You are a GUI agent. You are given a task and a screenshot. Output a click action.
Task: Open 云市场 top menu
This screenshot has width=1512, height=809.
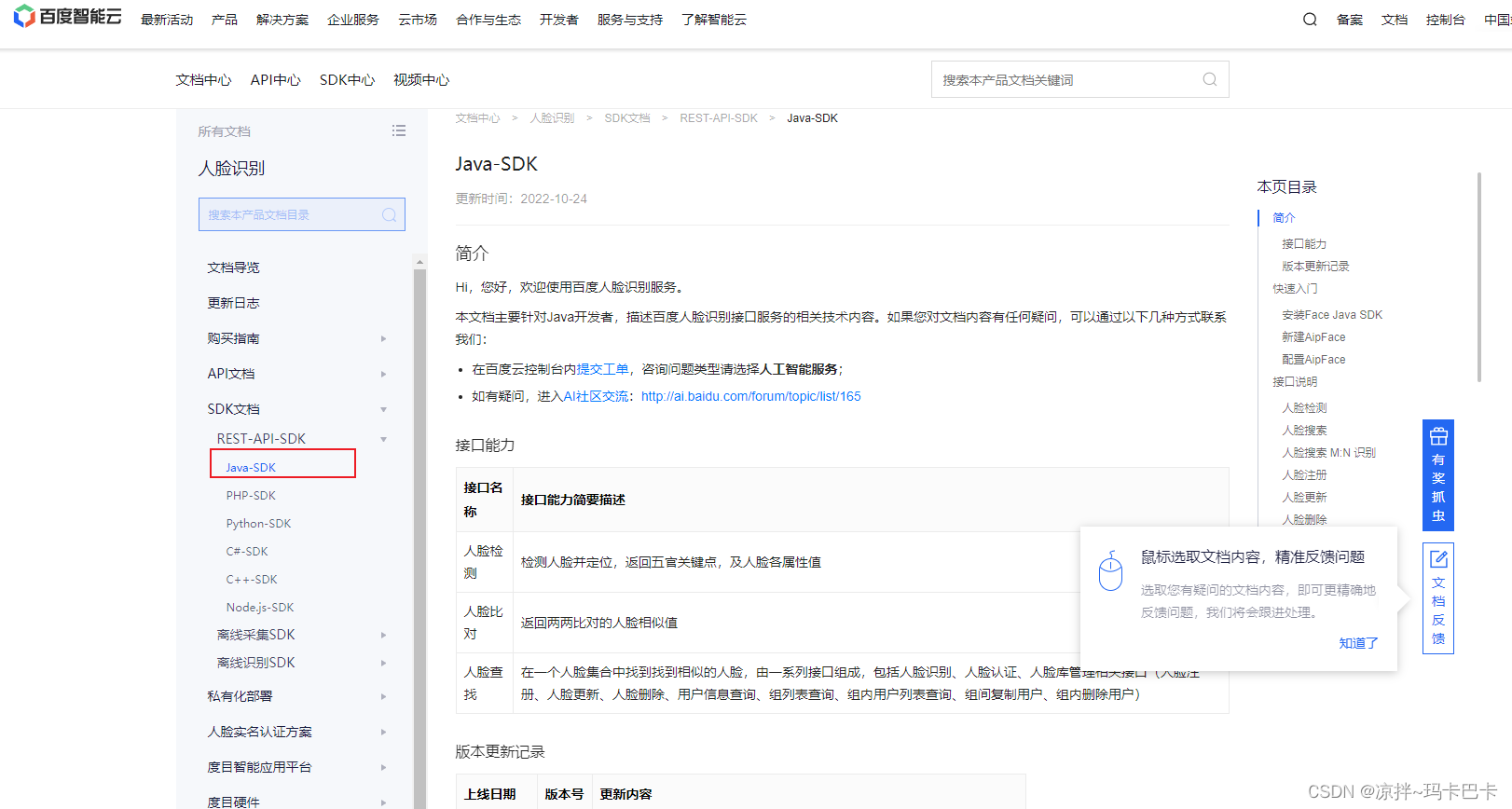tap(418, 20)
